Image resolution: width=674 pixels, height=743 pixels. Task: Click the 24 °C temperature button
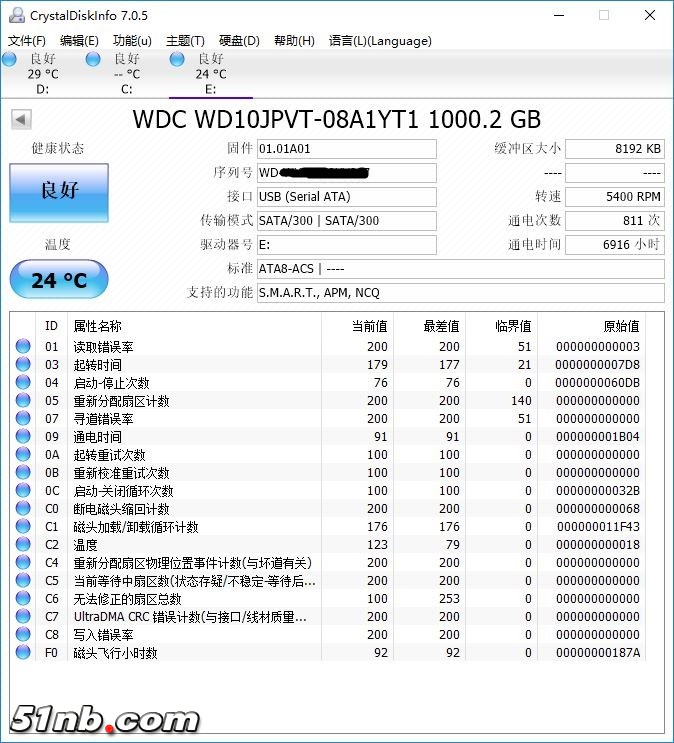point(59,280)
